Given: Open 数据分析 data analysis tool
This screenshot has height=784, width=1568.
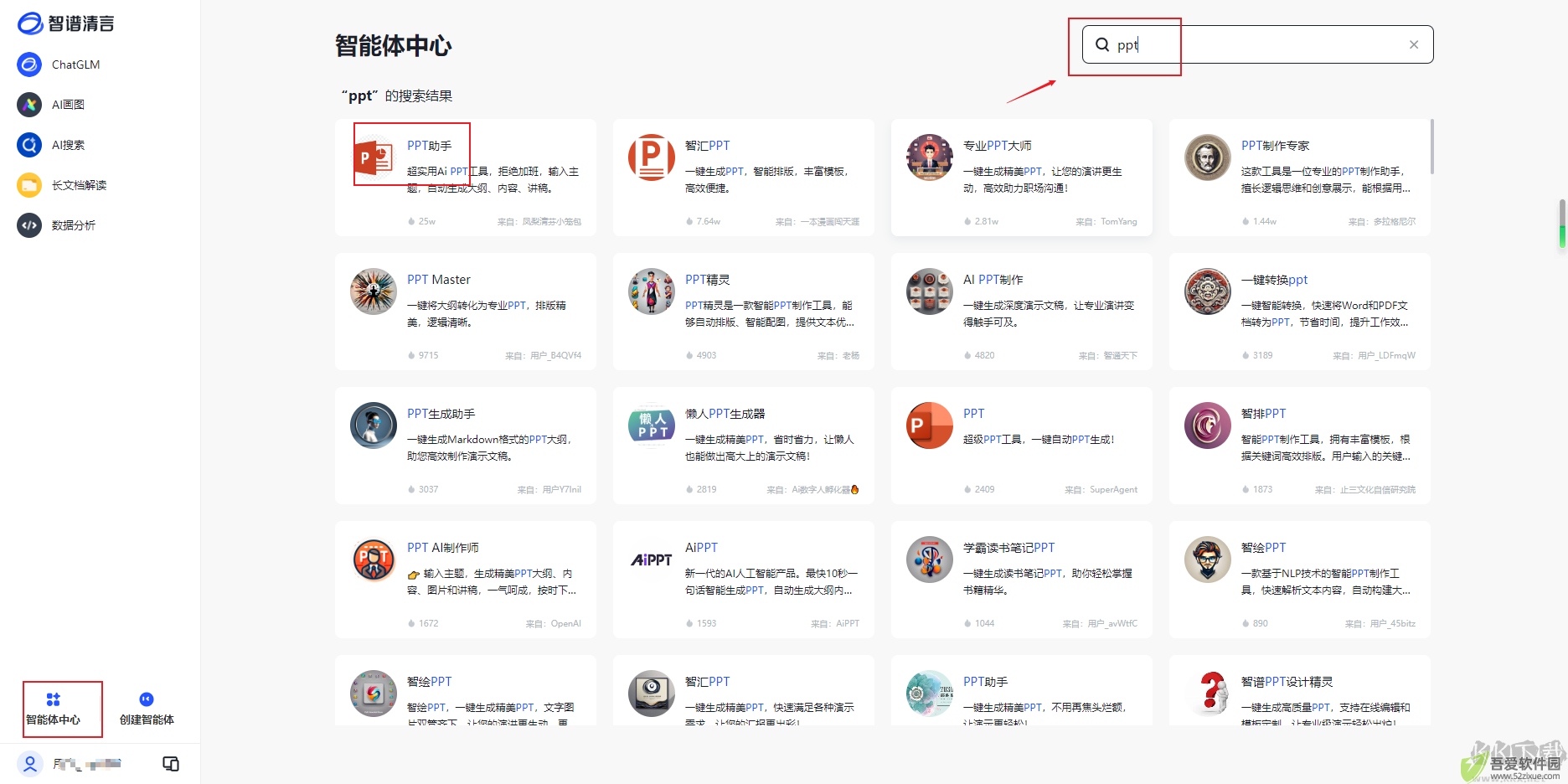Looking at the screenshot, I should 56,225.
